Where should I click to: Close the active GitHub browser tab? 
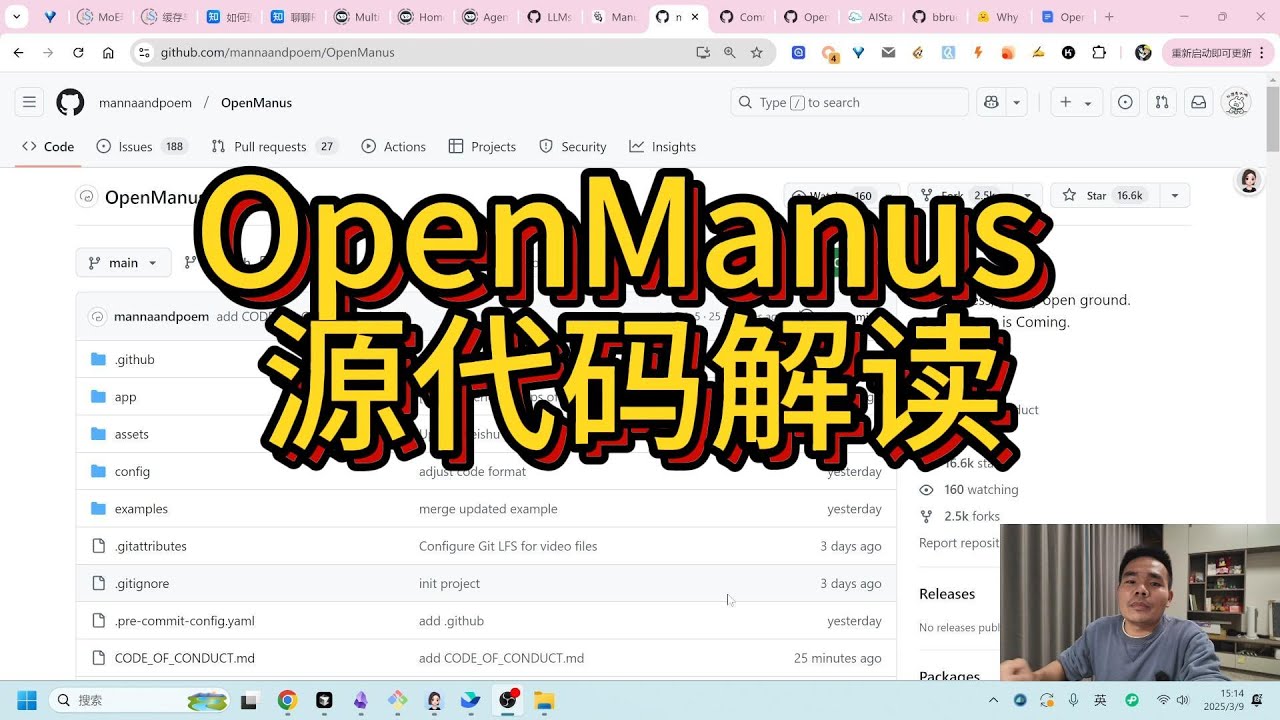pos(695,17)
